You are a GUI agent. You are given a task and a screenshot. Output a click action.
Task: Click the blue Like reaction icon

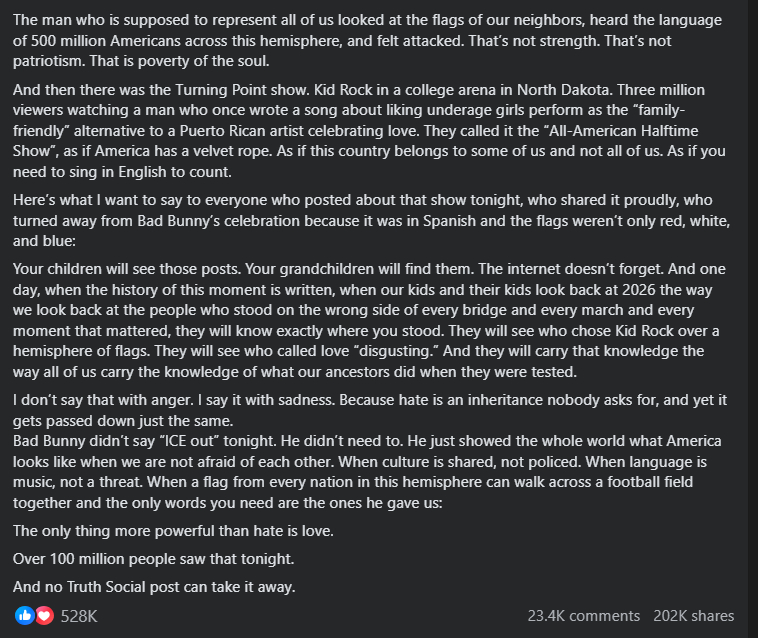25,616
